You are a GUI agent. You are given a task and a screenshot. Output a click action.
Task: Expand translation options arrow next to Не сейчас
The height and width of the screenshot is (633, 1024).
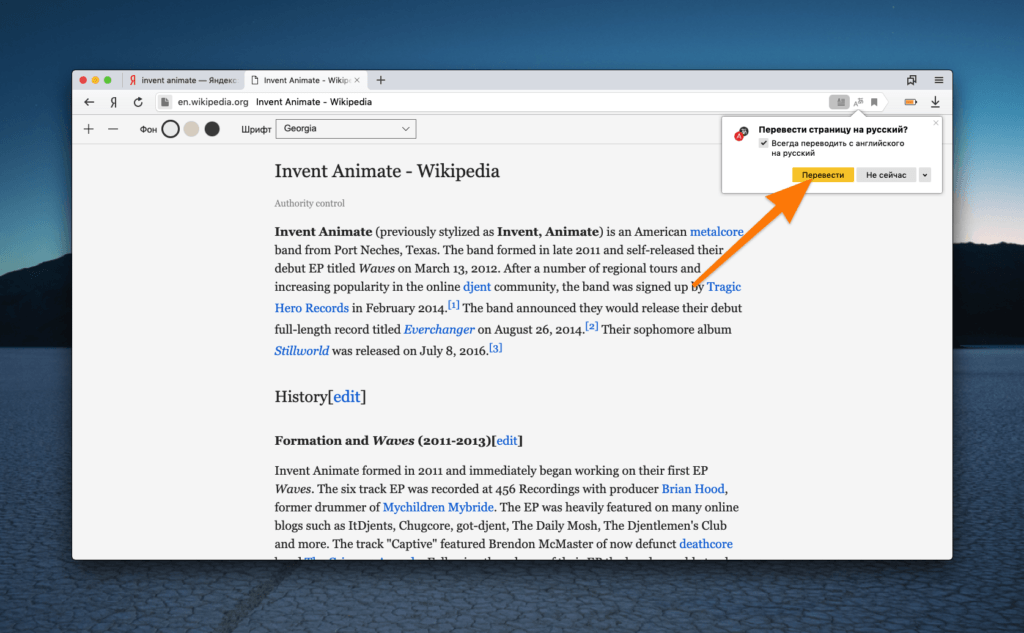pos(925,175)
